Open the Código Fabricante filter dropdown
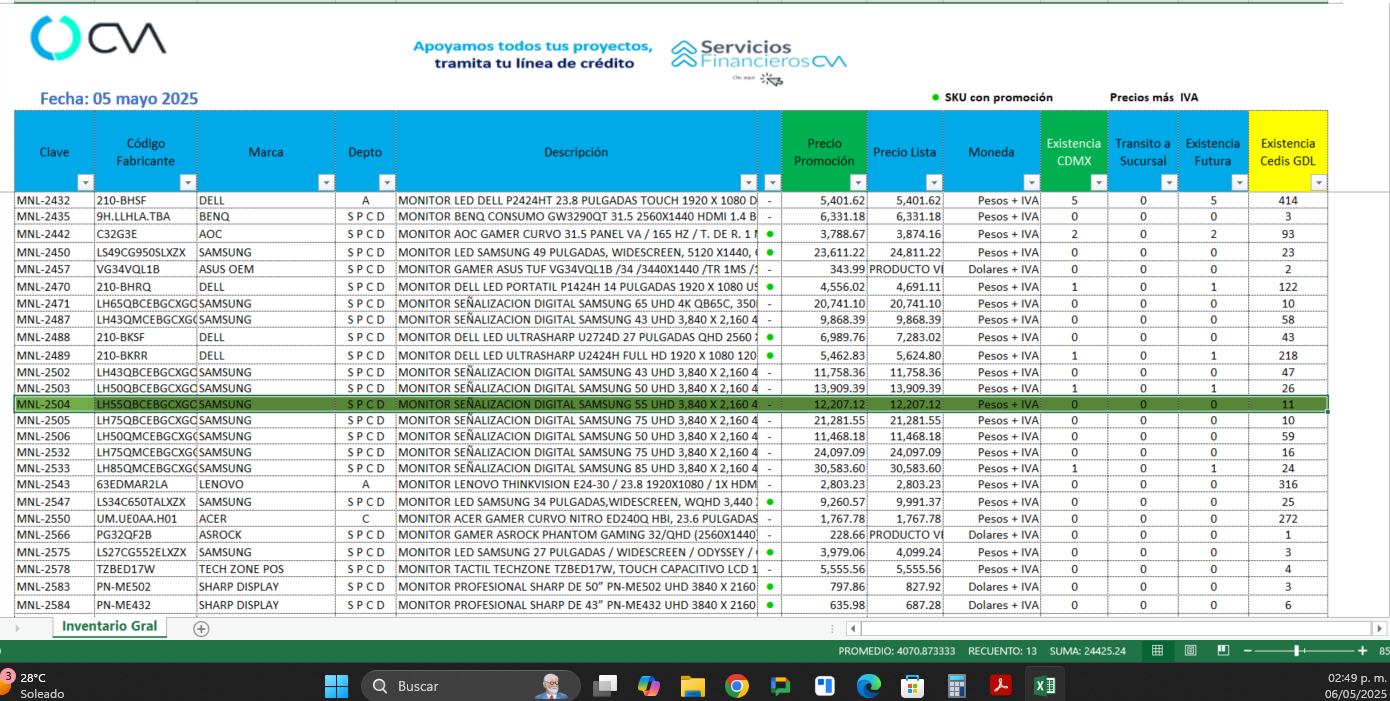1390x701 pixels. (188, 183)
